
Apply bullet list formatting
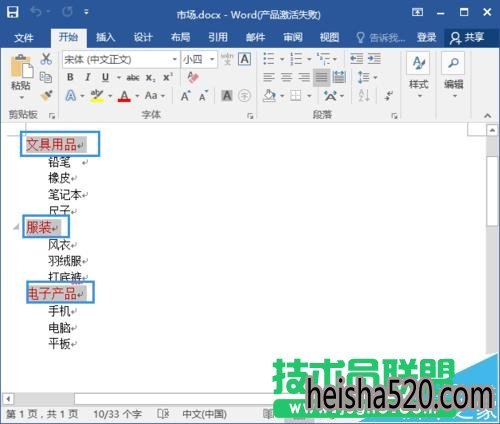(269, 59)
